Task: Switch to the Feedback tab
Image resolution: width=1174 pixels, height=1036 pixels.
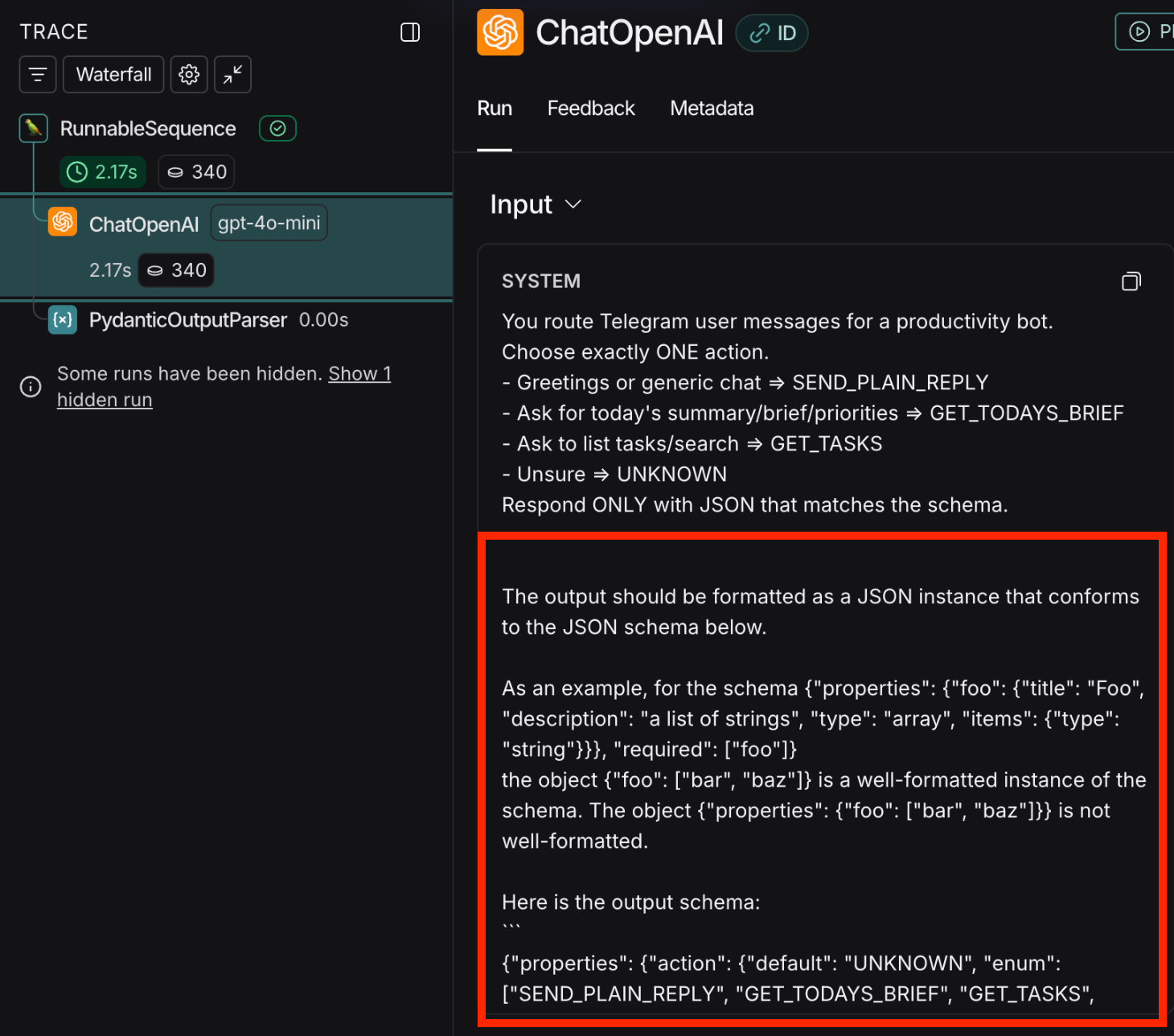Action: click(x=591, y=109)
